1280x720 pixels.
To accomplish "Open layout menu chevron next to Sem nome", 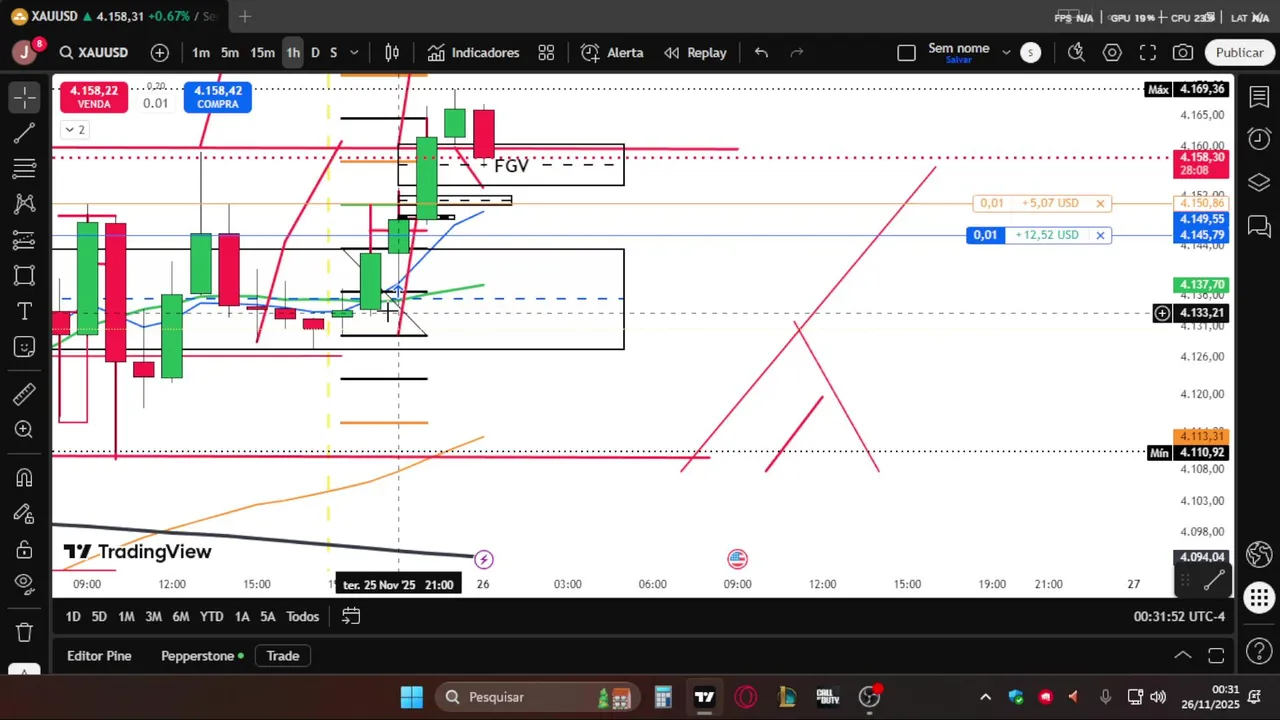I will point(1006,53).
